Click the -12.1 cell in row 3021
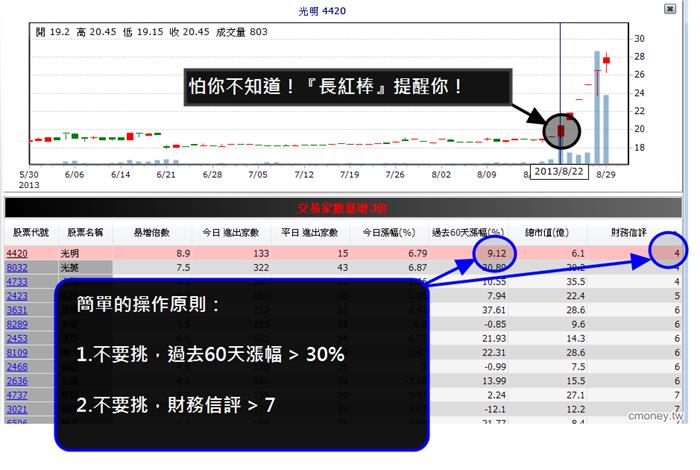700x470 pixels. pyautogui.click(x=496, y=409)
